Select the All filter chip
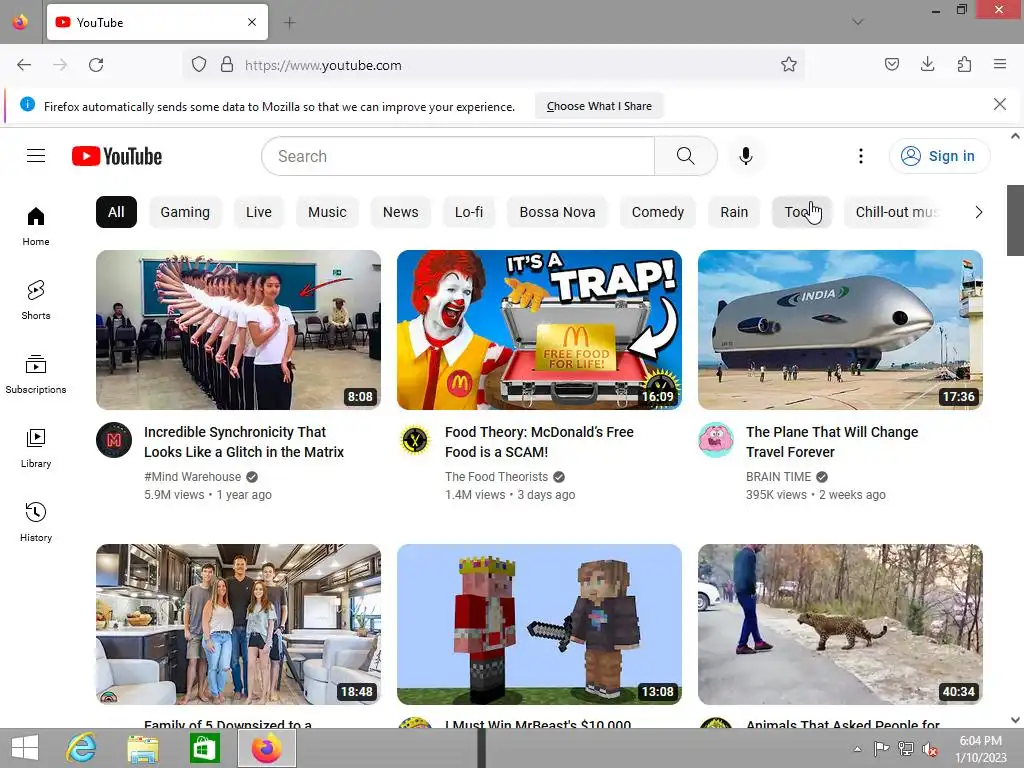The width and height of the screenshot is (1024, 768). click(116, 212)
